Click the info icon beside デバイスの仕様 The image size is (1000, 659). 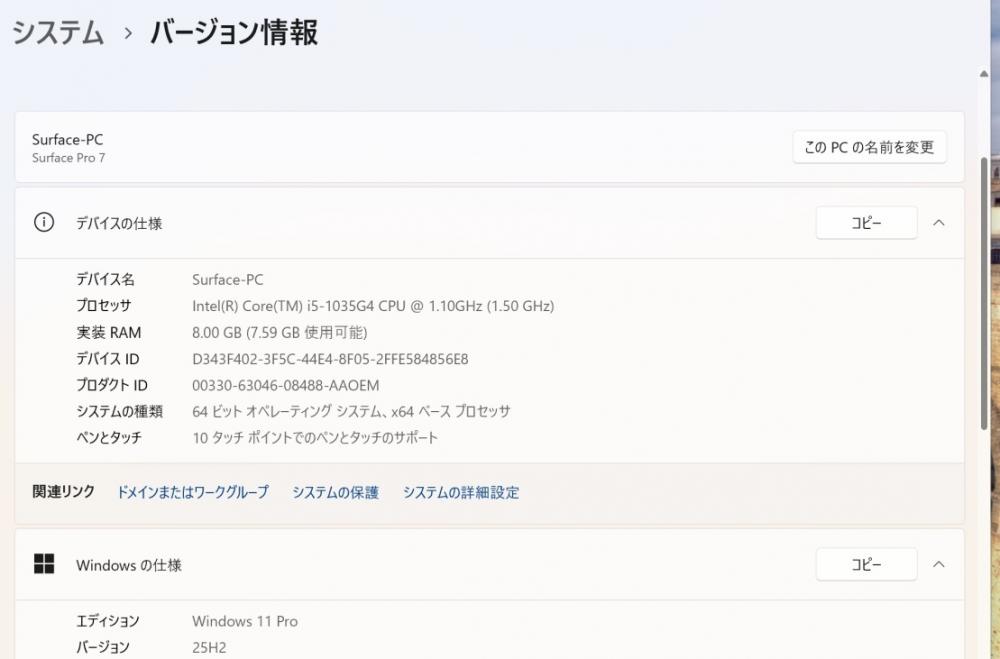(x=43, y=223)
